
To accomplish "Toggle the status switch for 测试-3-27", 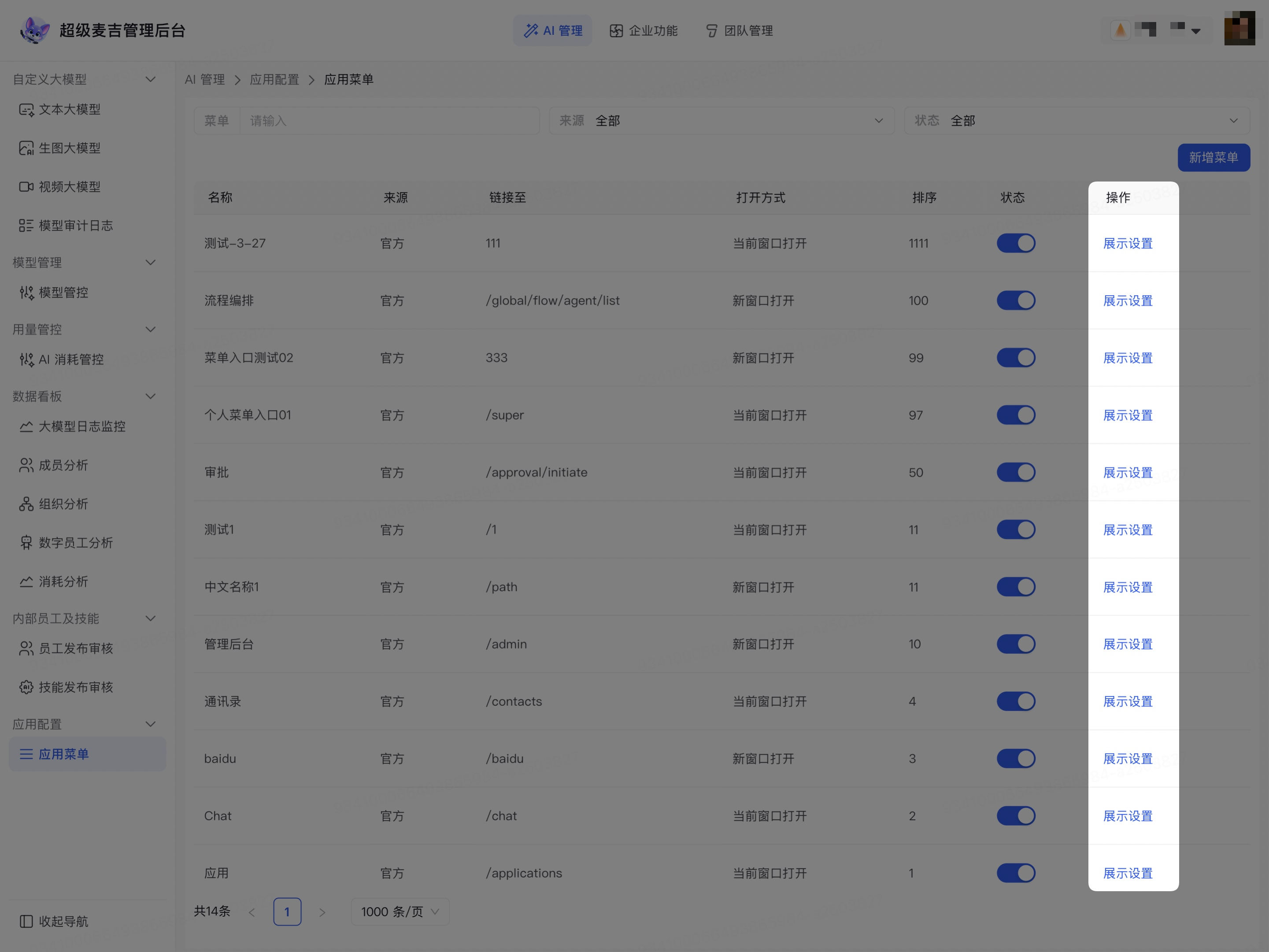I will point(1015,243).
